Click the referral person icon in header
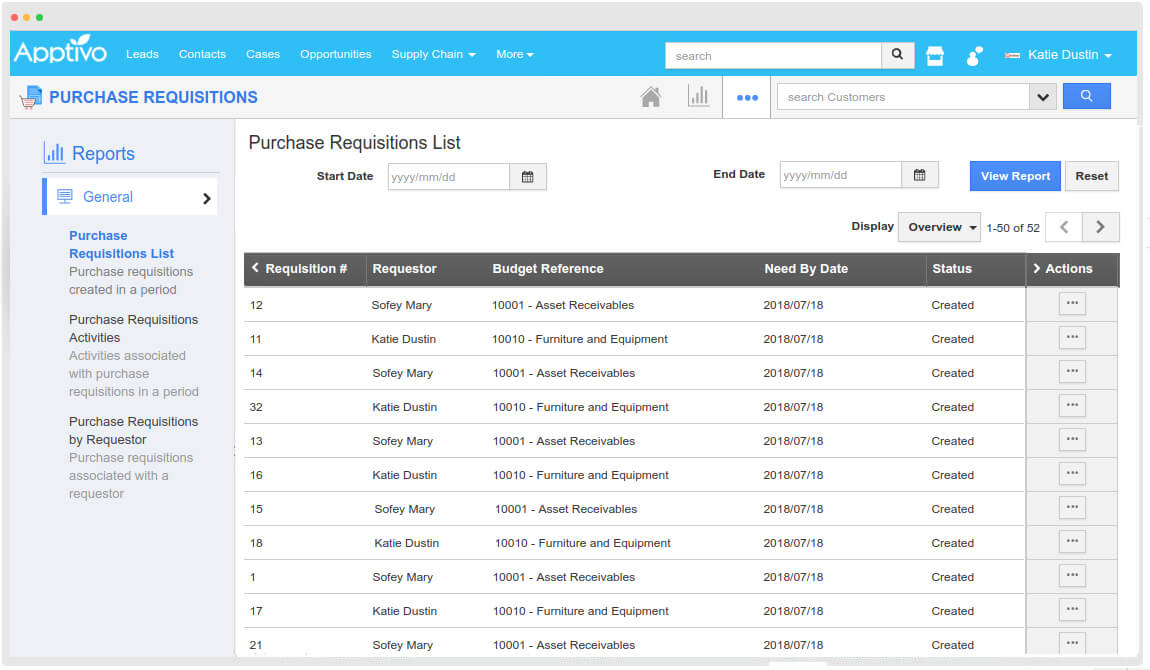Viewport: 1150px width, 670px height. click(x=973, y=55)
